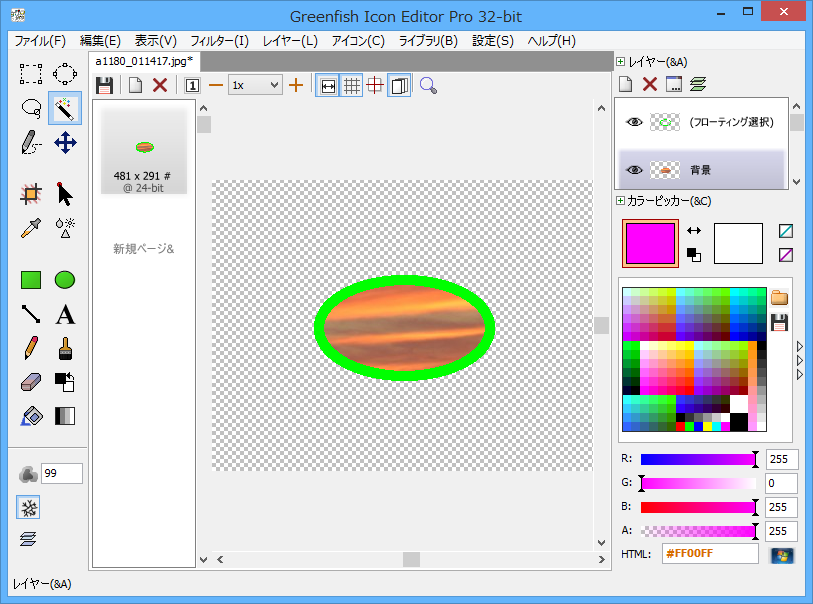The height and width of the screenshot is (604, 813).
Task: Click the Save icon in toolbar
Action: [x=104, y=85]
